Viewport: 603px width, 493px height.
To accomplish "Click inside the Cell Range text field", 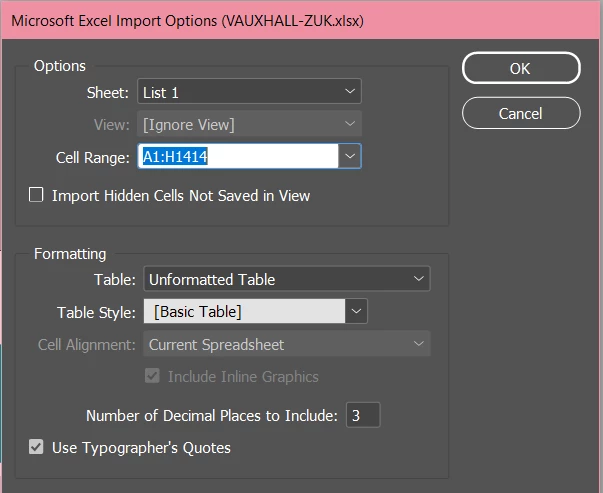I will (238, 156).
